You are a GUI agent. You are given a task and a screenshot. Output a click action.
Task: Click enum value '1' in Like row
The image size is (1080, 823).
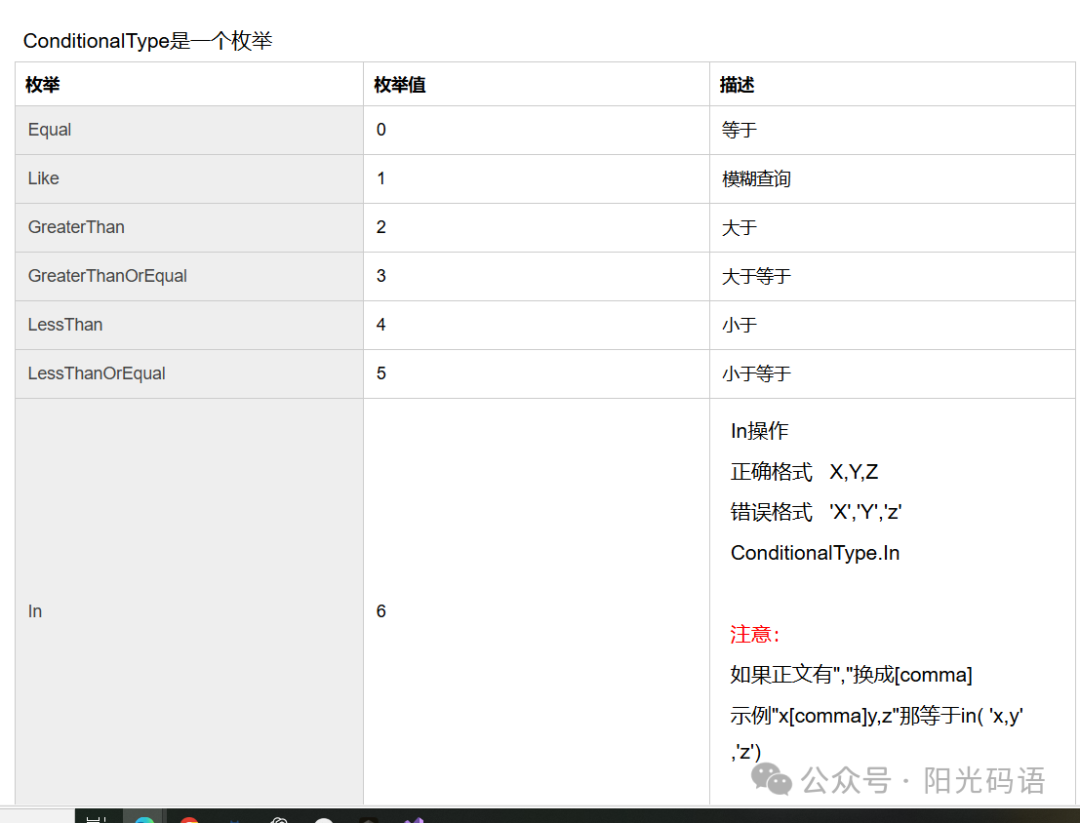381,178
